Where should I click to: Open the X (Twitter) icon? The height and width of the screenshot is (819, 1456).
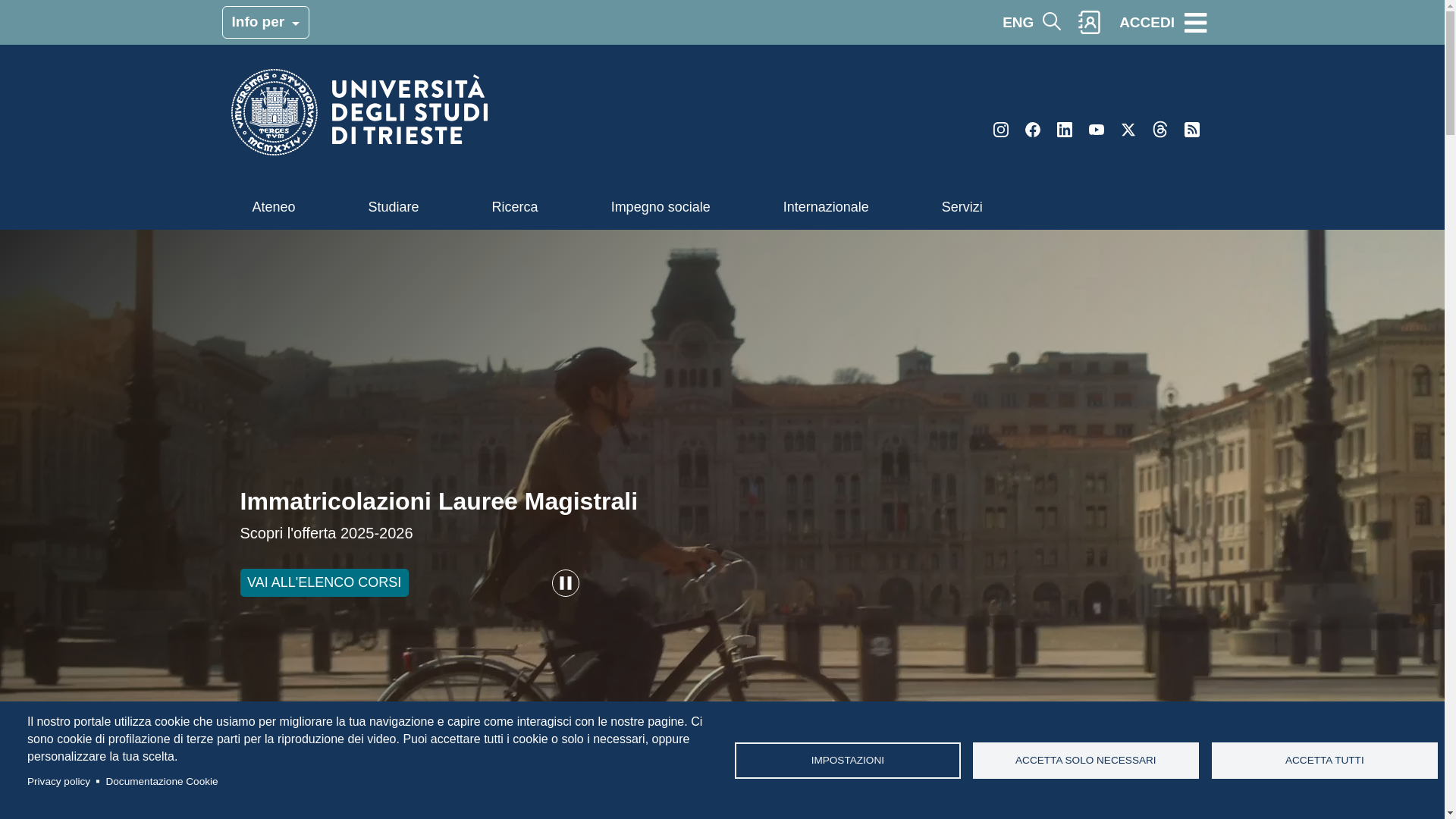[x=1128, y=130]
